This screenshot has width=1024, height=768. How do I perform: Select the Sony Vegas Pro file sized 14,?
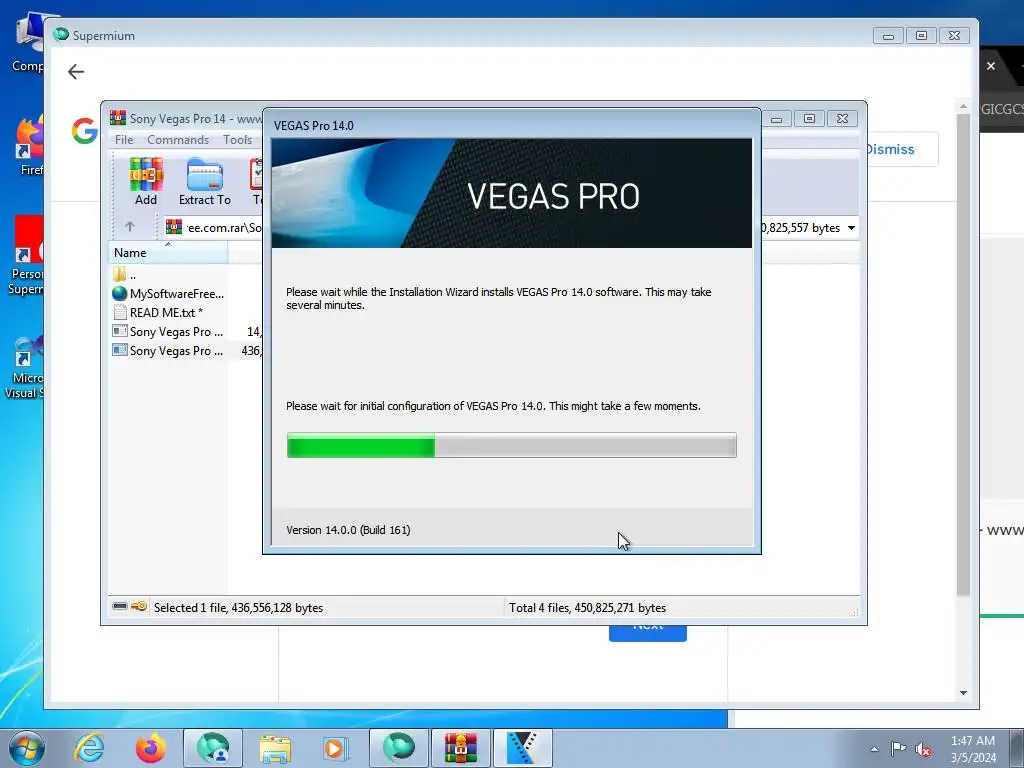(168, 332)
